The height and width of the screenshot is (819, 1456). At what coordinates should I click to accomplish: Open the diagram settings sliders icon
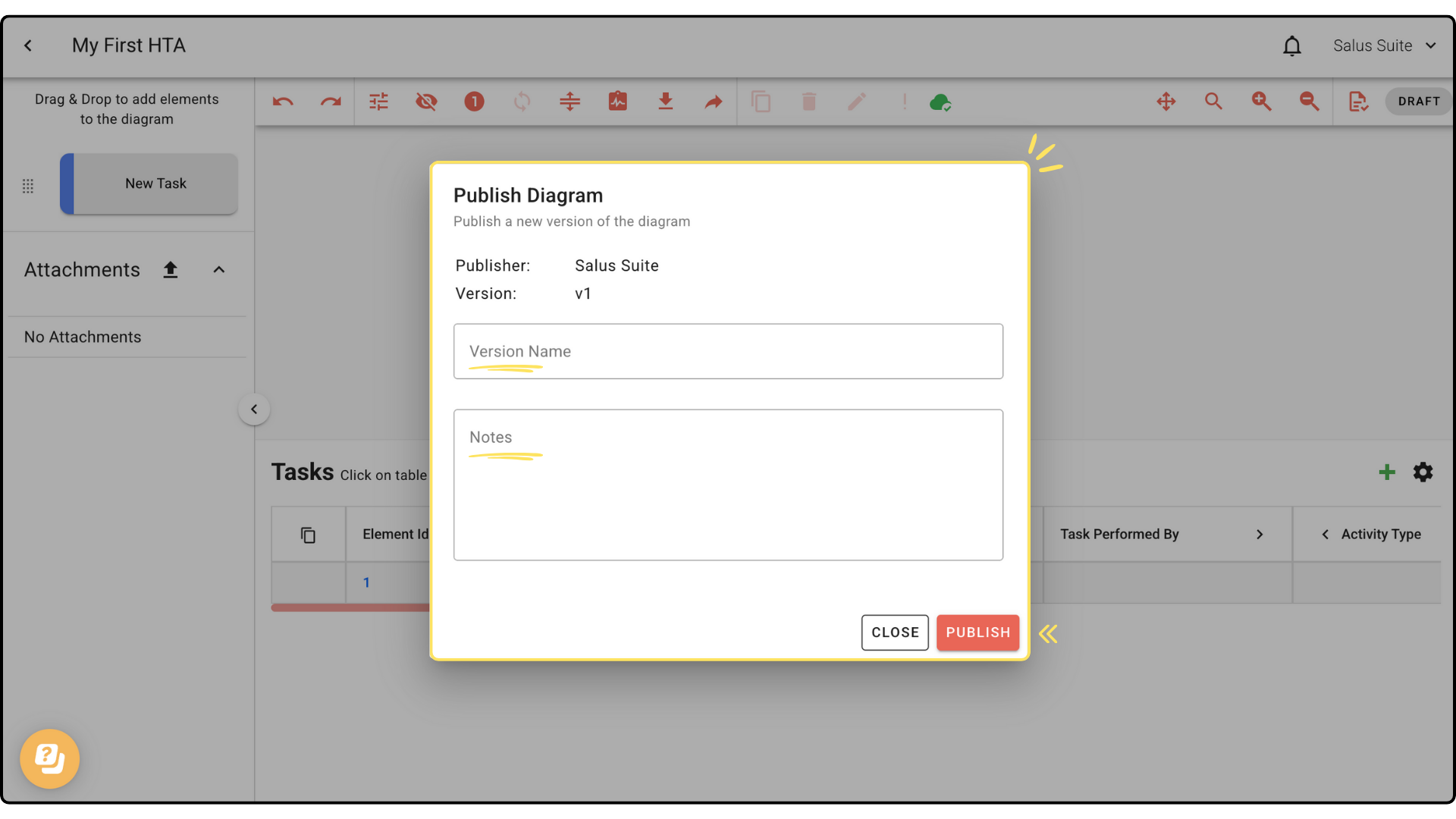378,102
